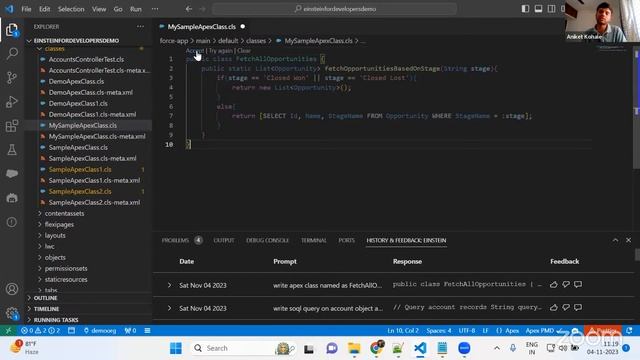Viewport: 640px width, 360px height.
Task: Switch to the Output panel tab
Action: pos(224,240)
